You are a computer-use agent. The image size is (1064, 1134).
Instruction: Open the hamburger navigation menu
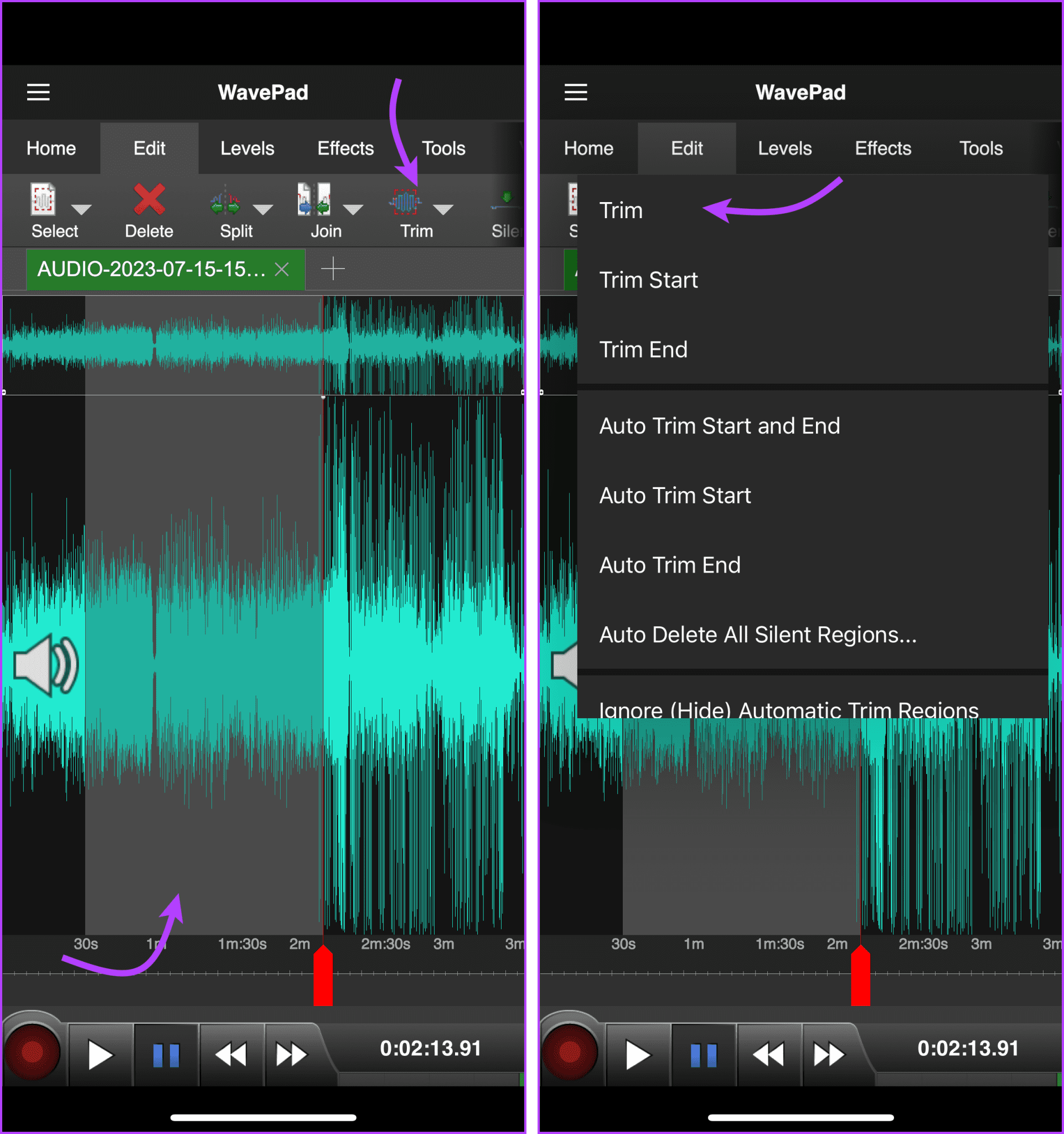point(38,92)
